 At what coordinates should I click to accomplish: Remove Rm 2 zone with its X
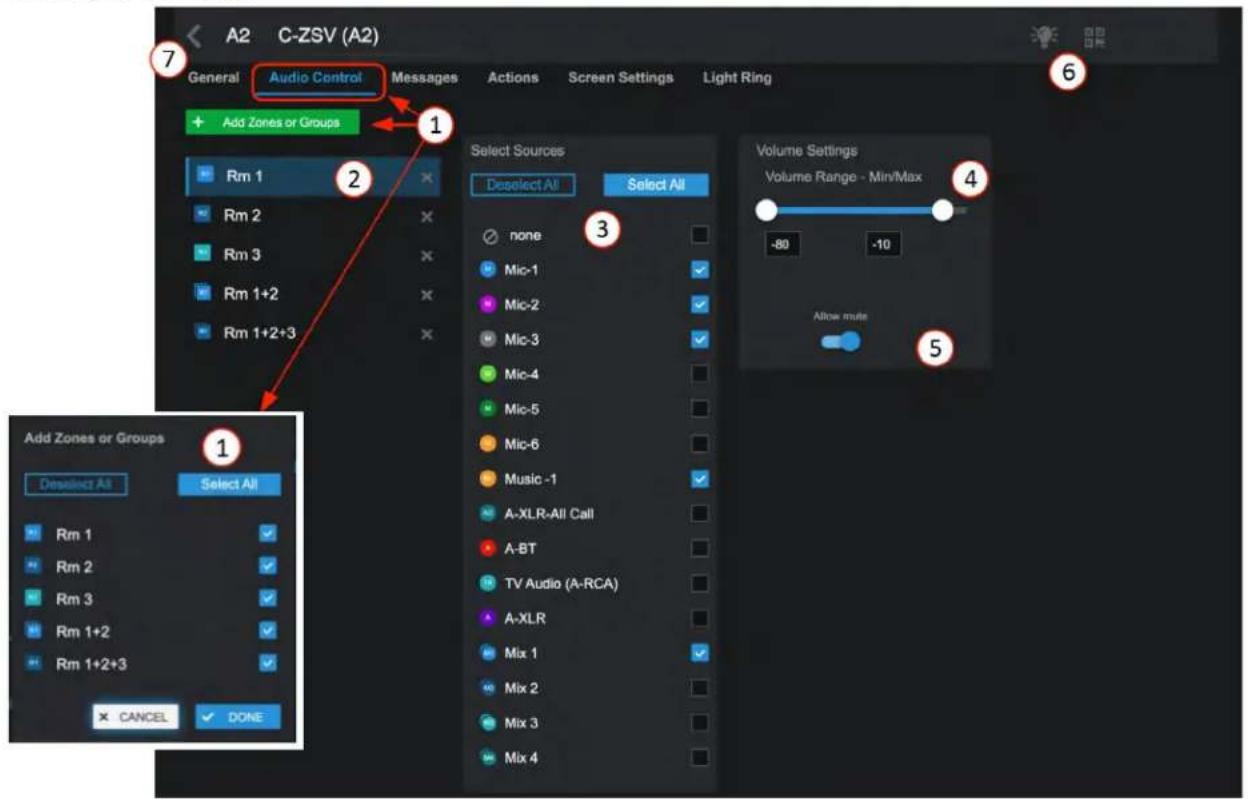427,216
